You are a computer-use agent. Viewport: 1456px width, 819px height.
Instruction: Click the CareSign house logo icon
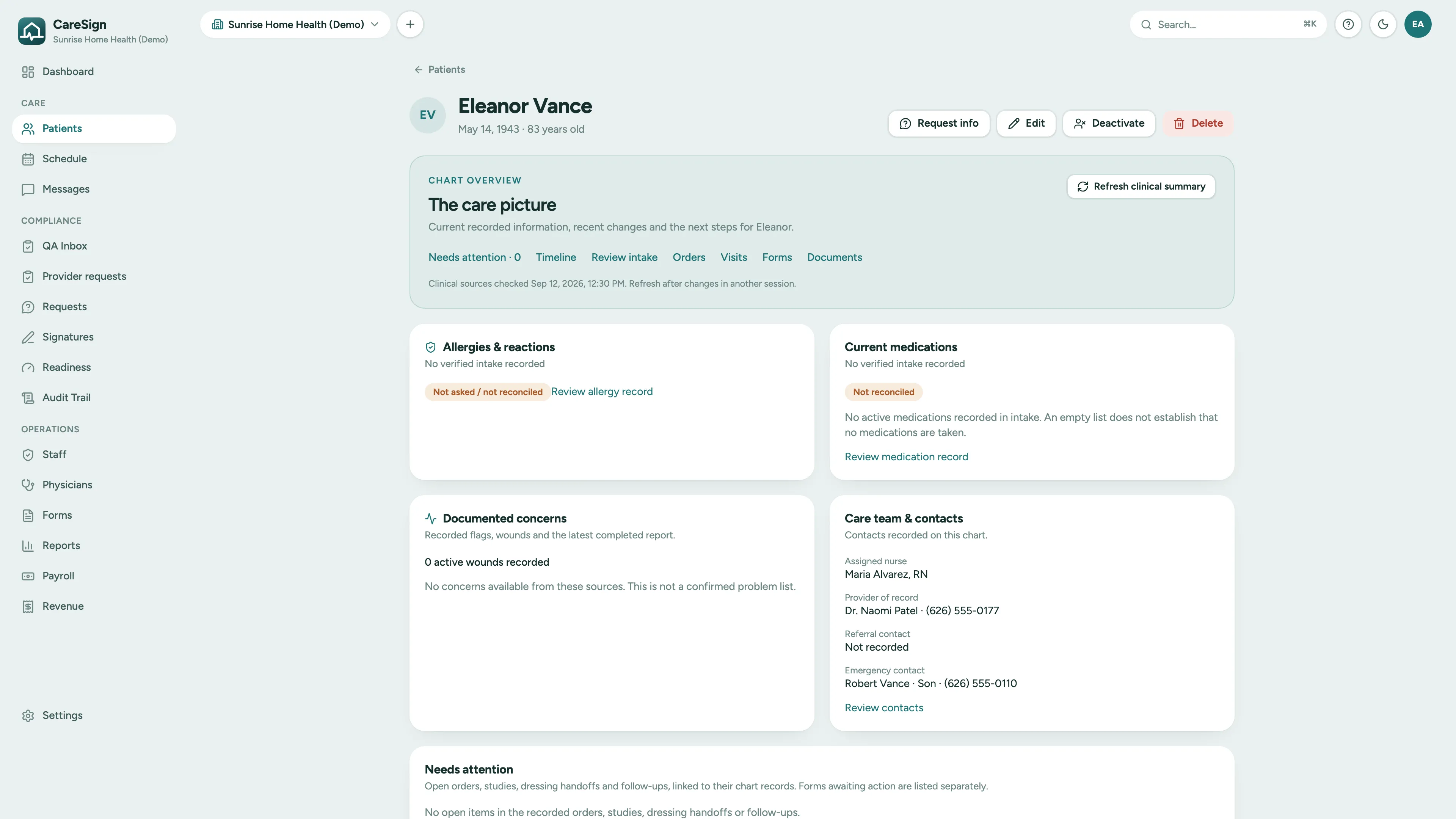tap(31, 30)
